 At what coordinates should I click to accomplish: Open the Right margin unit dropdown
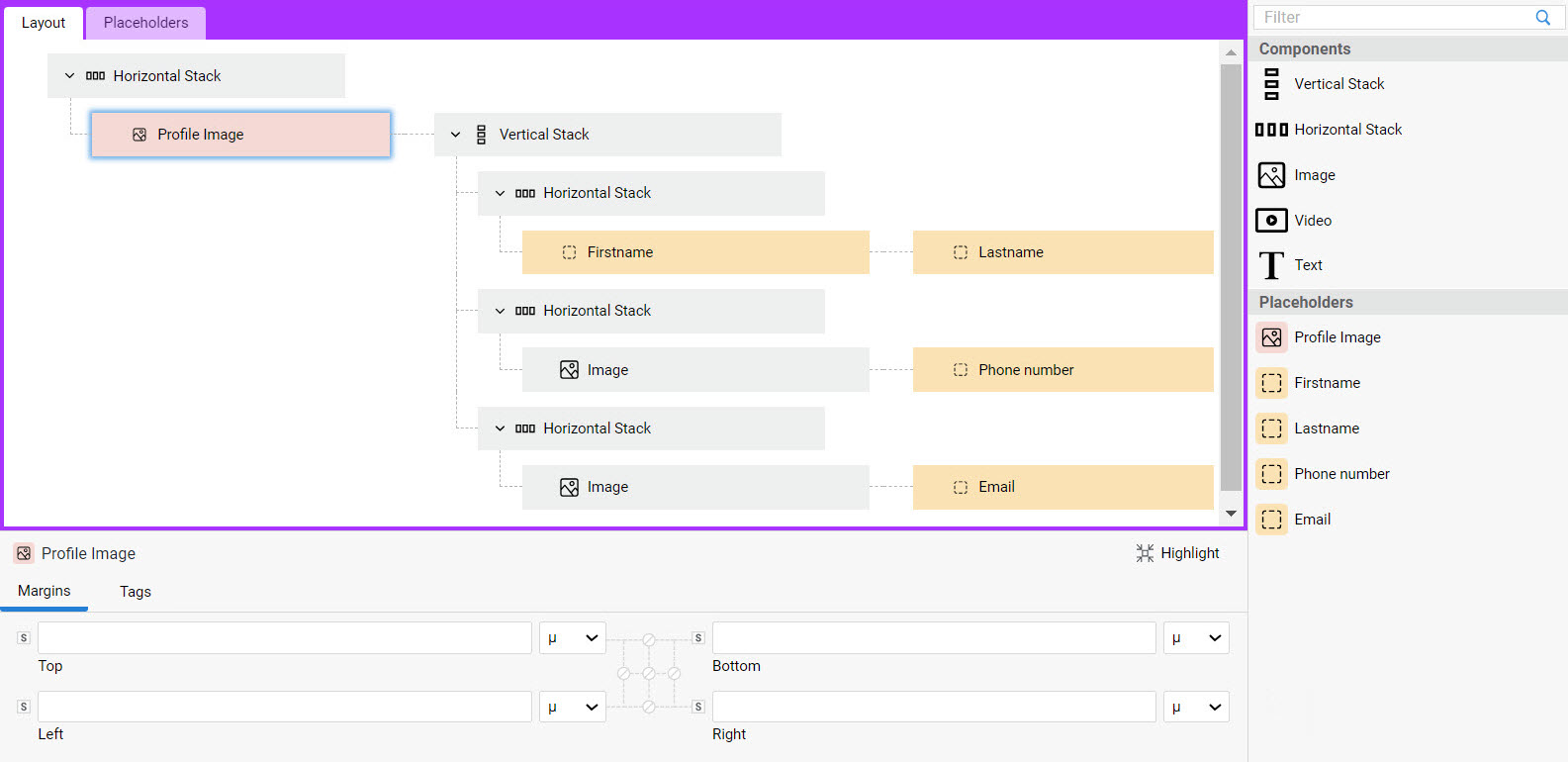pyautogui.click(x=1196, y=707)
